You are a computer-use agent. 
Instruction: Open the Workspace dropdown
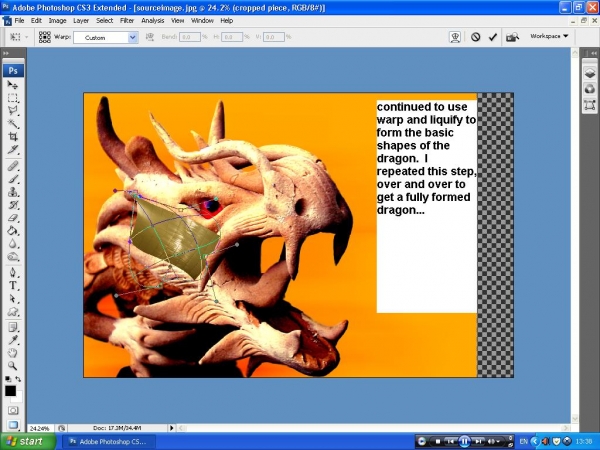(x=549, y=36)
